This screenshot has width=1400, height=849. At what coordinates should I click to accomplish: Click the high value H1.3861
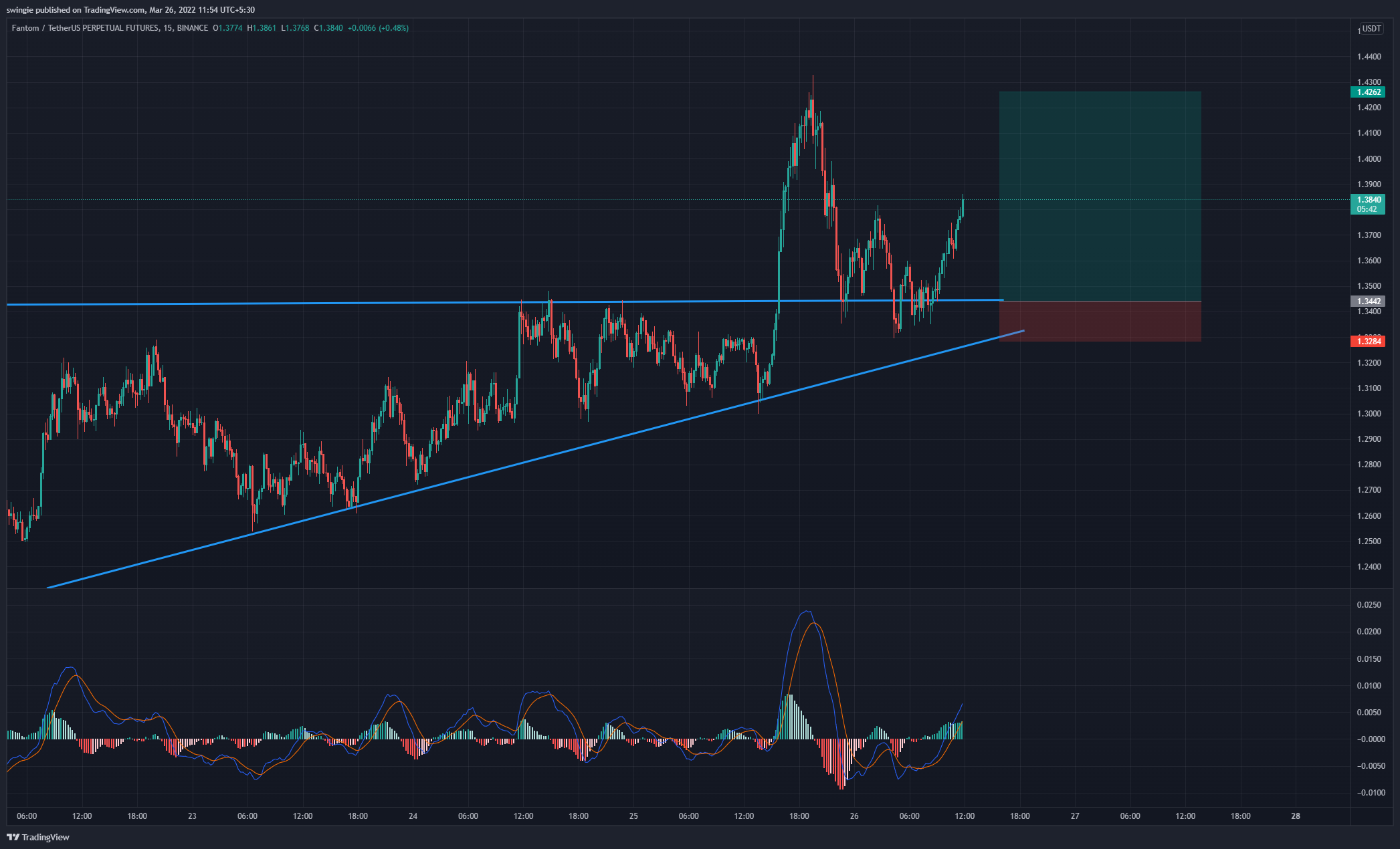tap(262, 28)
